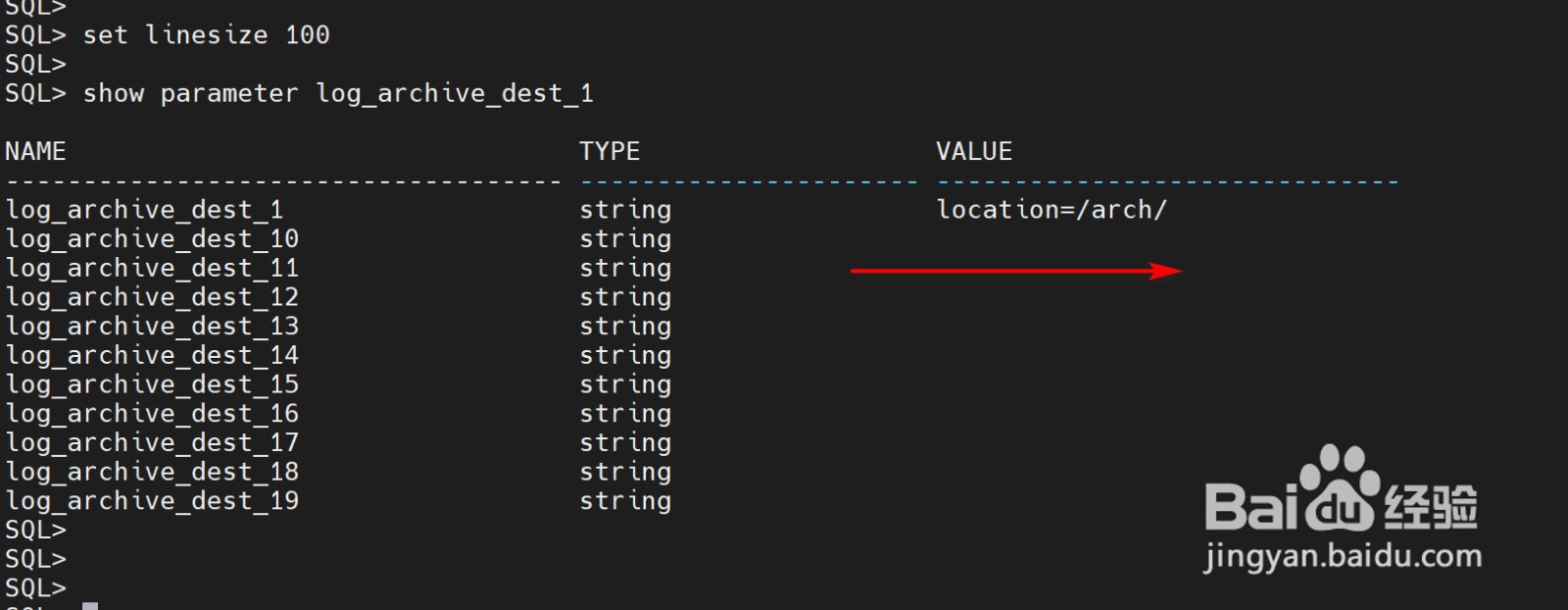Select the log_archive_dest_11 parameter name

[x=152, y=269]
